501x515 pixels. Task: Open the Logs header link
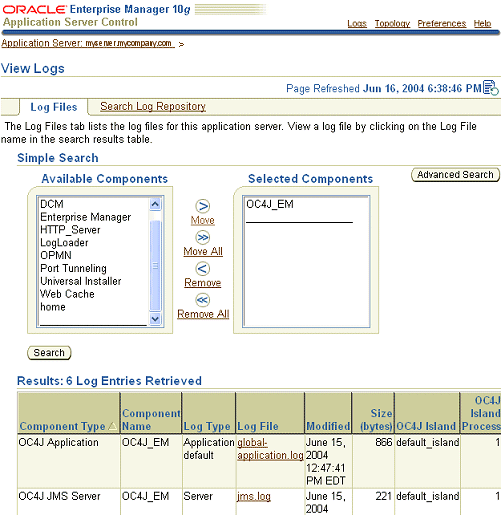[357, 23]
